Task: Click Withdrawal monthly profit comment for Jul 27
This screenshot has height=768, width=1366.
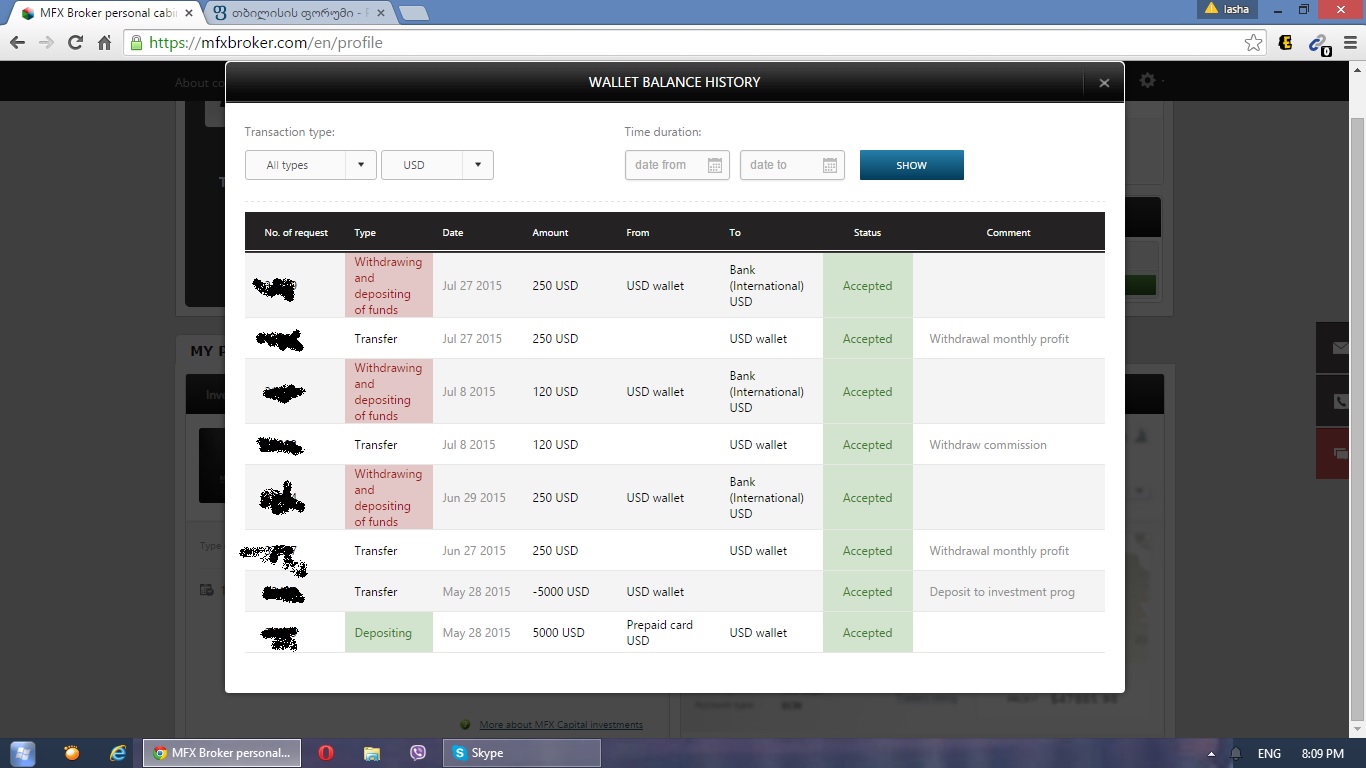Action: coord(999,339)
